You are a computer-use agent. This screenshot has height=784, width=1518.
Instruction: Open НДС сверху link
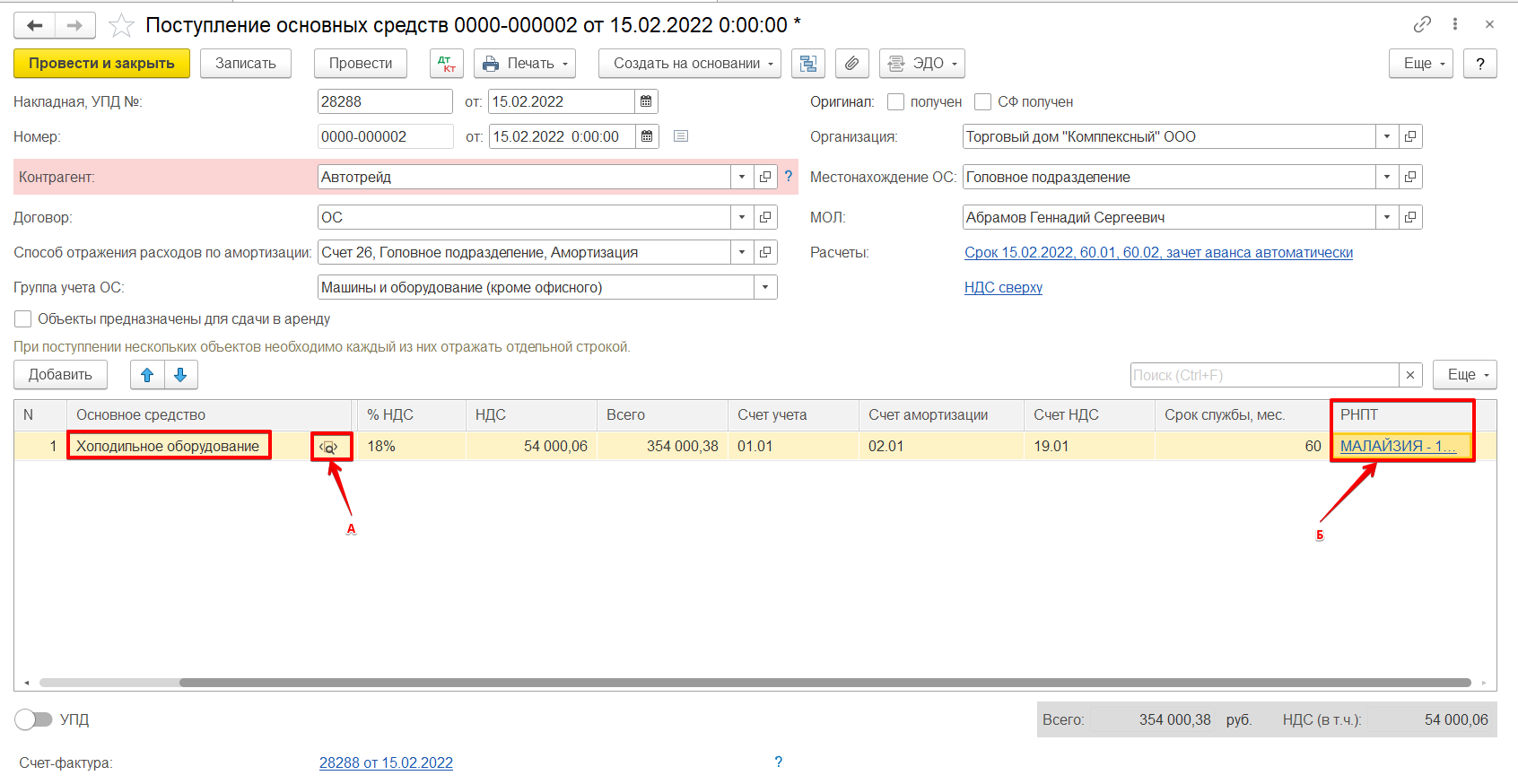[x=1003, y=288]
